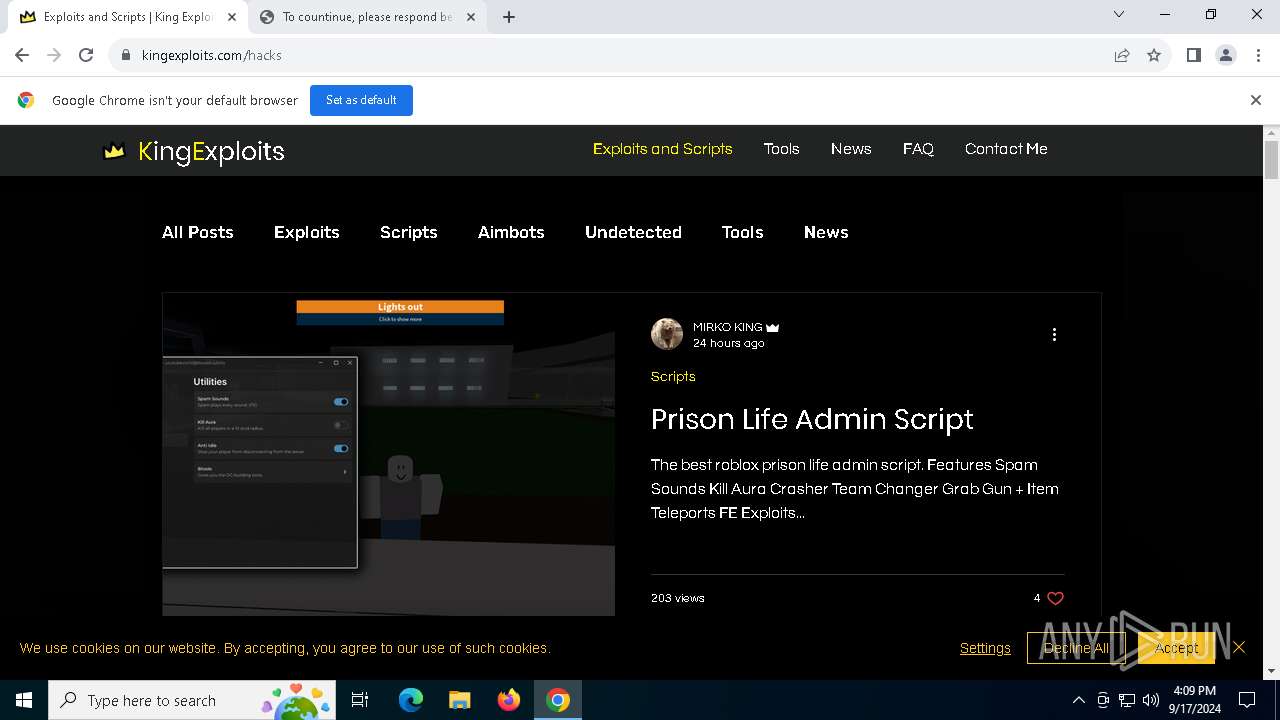Open the Prison Life post thumbnail image
Viewport: 1280px width, 720px height.
389,454
